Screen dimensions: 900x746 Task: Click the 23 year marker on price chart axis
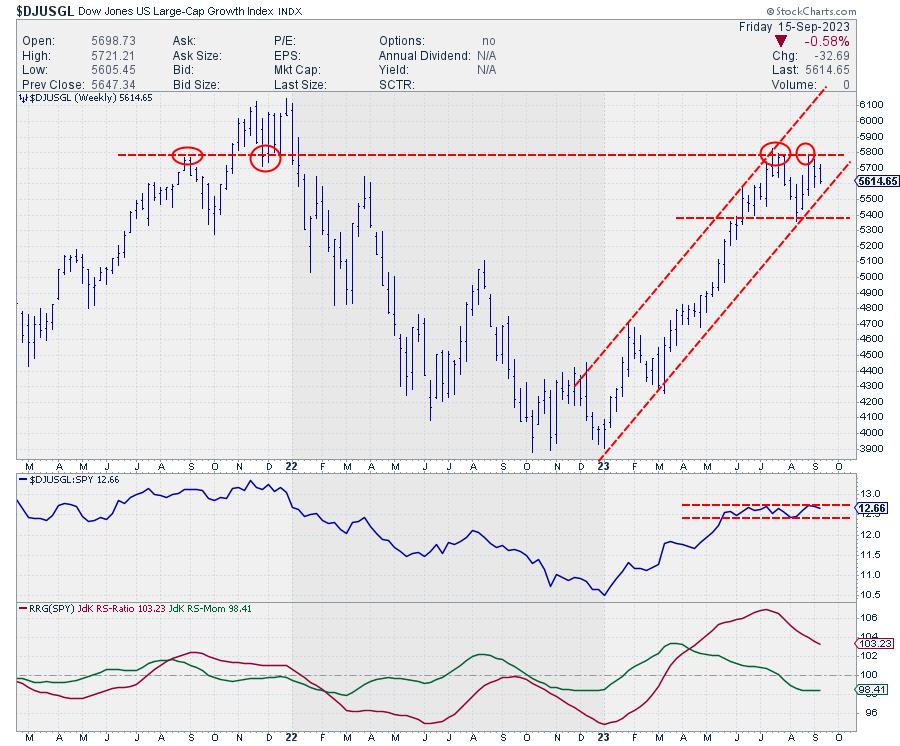click(x=602, y=466)
